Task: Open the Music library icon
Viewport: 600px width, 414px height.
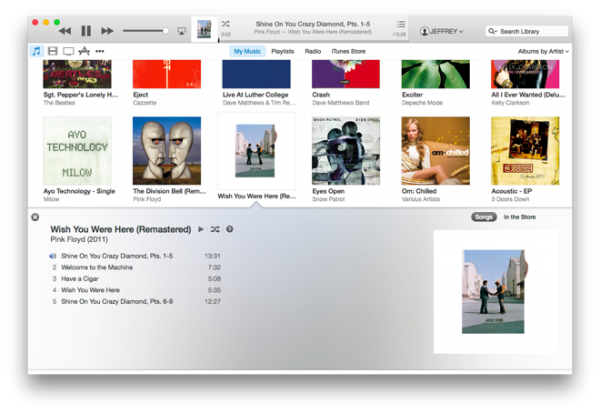Action: coord(36,51)
